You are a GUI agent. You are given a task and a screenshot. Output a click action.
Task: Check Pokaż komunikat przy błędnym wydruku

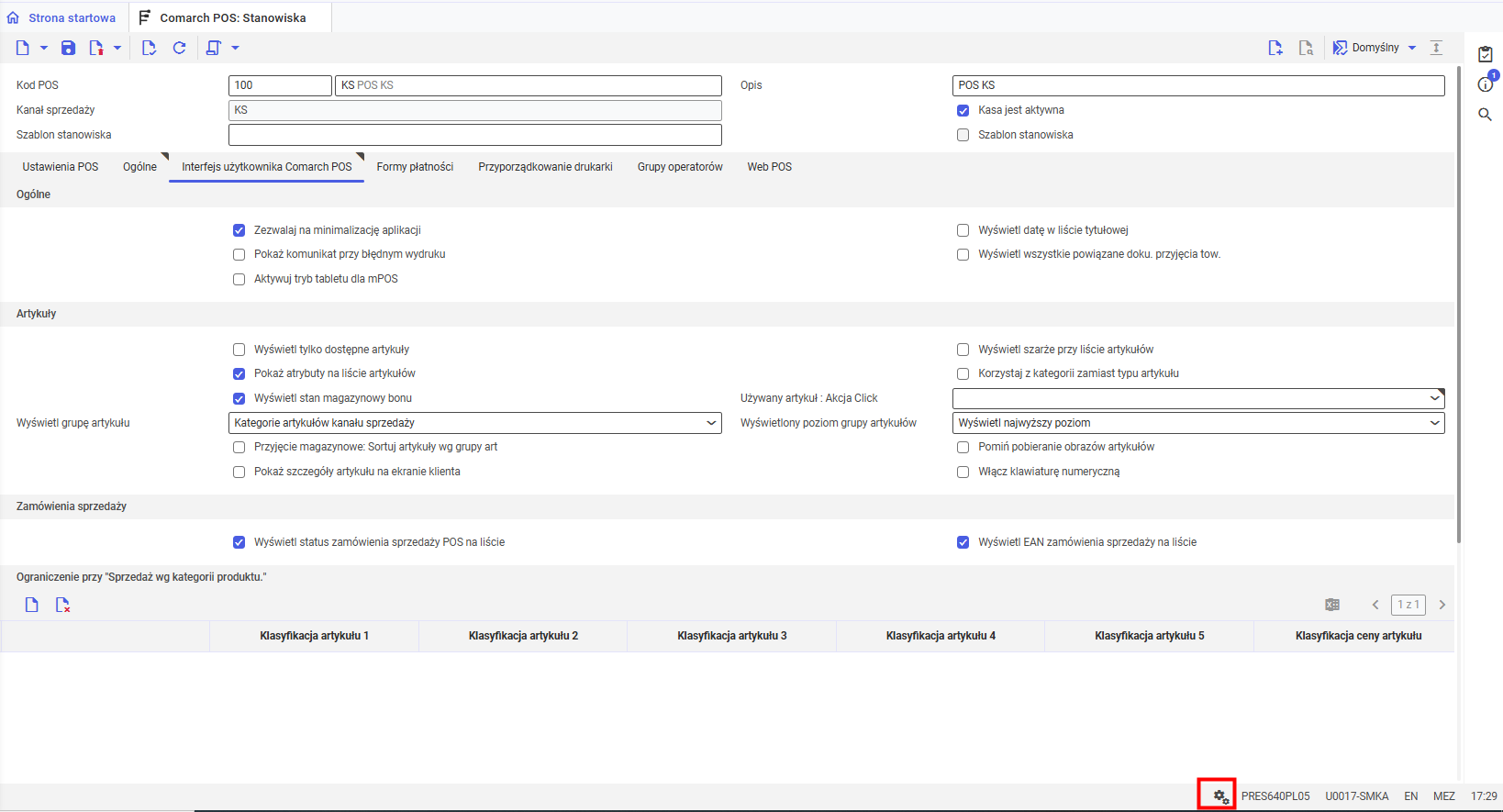(239, 254)
